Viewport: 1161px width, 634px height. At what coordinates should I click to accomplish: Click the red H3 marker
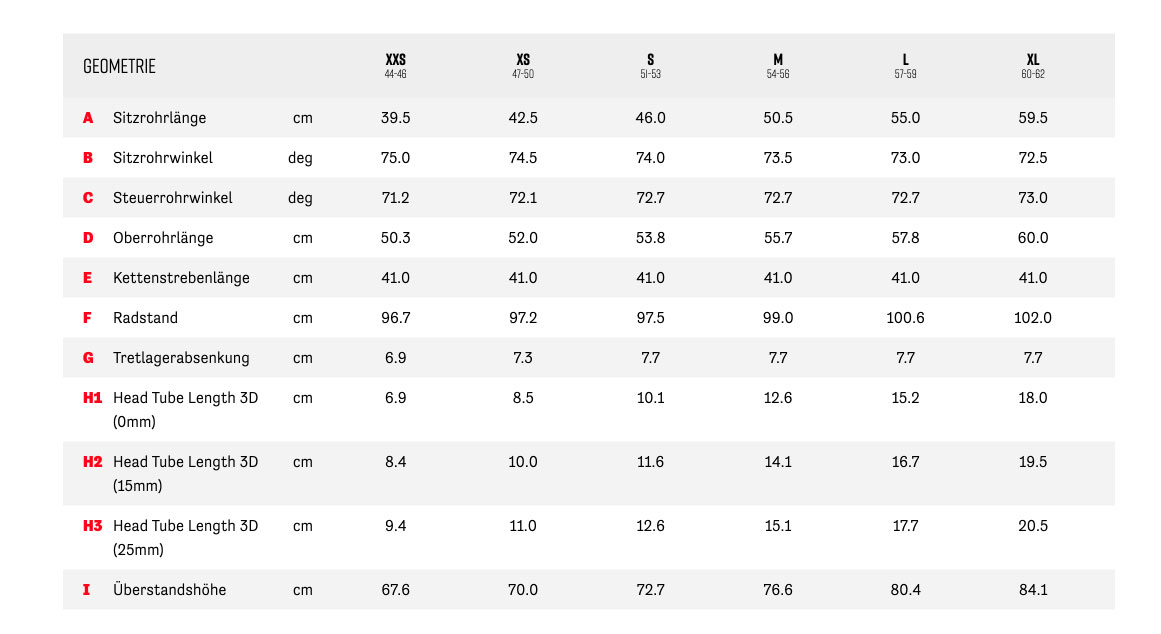click(x=93, y=526)
